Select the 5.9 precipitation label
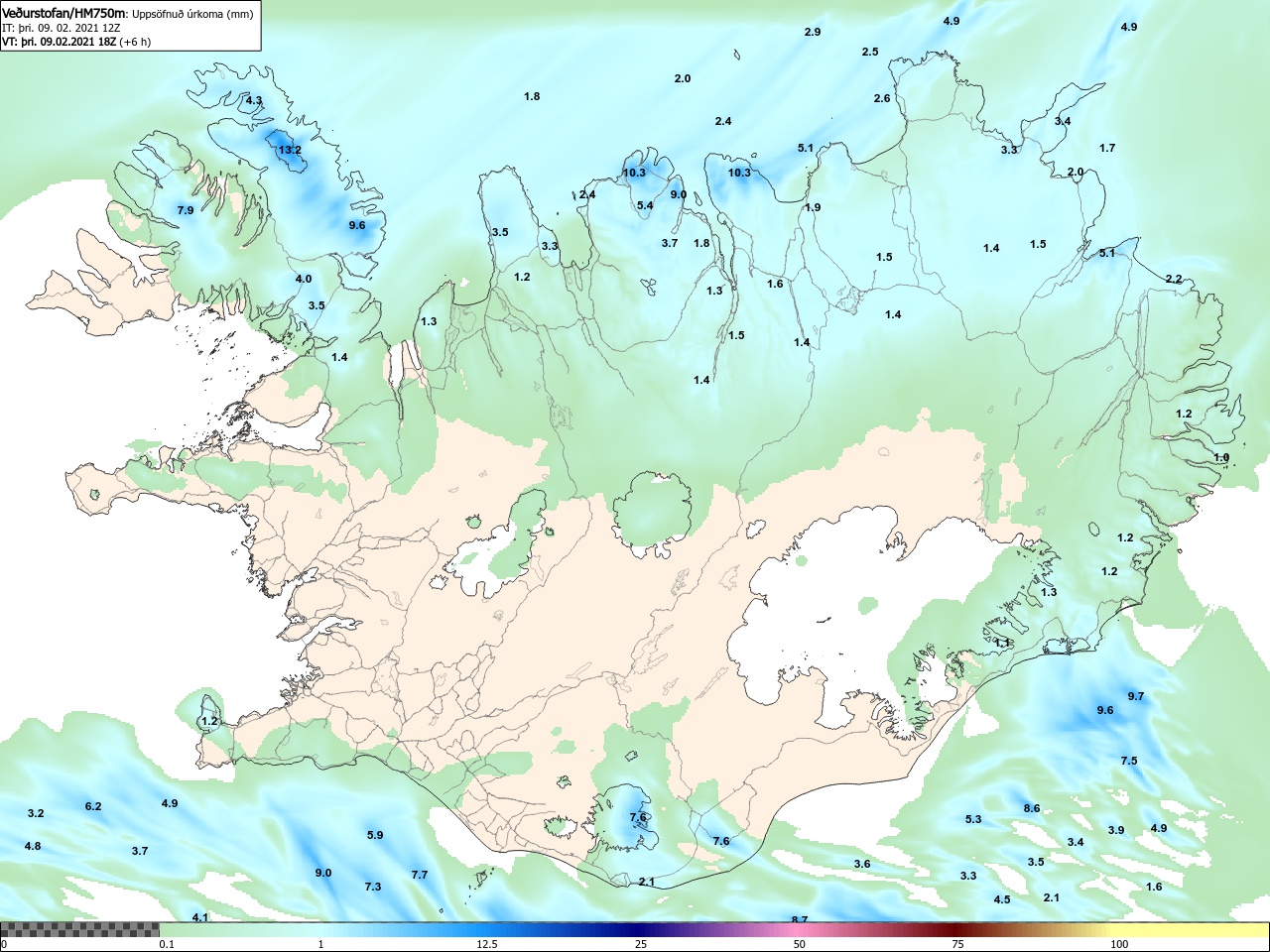 tap(375, 835)
